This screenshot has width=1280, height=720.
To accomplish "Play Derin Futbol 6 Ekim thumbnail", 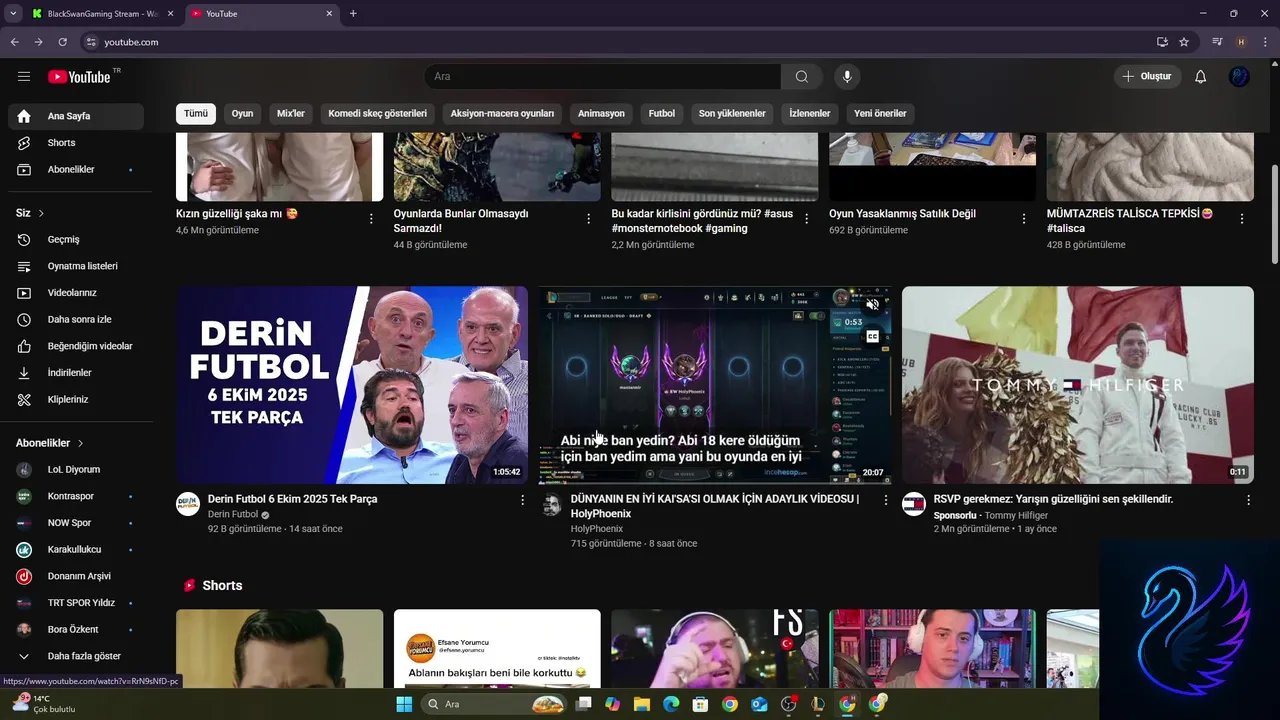I will click(352, 385).
